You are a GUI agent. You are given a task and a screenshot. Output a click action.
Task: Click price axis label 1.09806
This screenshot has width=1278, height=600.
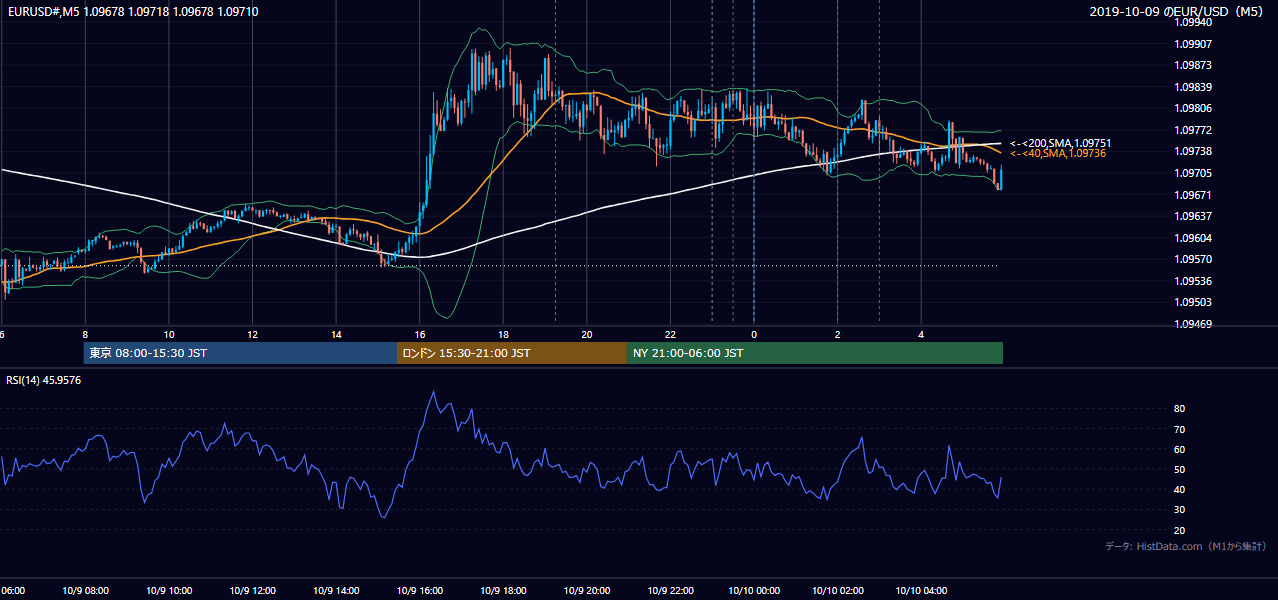(1193, 108)
